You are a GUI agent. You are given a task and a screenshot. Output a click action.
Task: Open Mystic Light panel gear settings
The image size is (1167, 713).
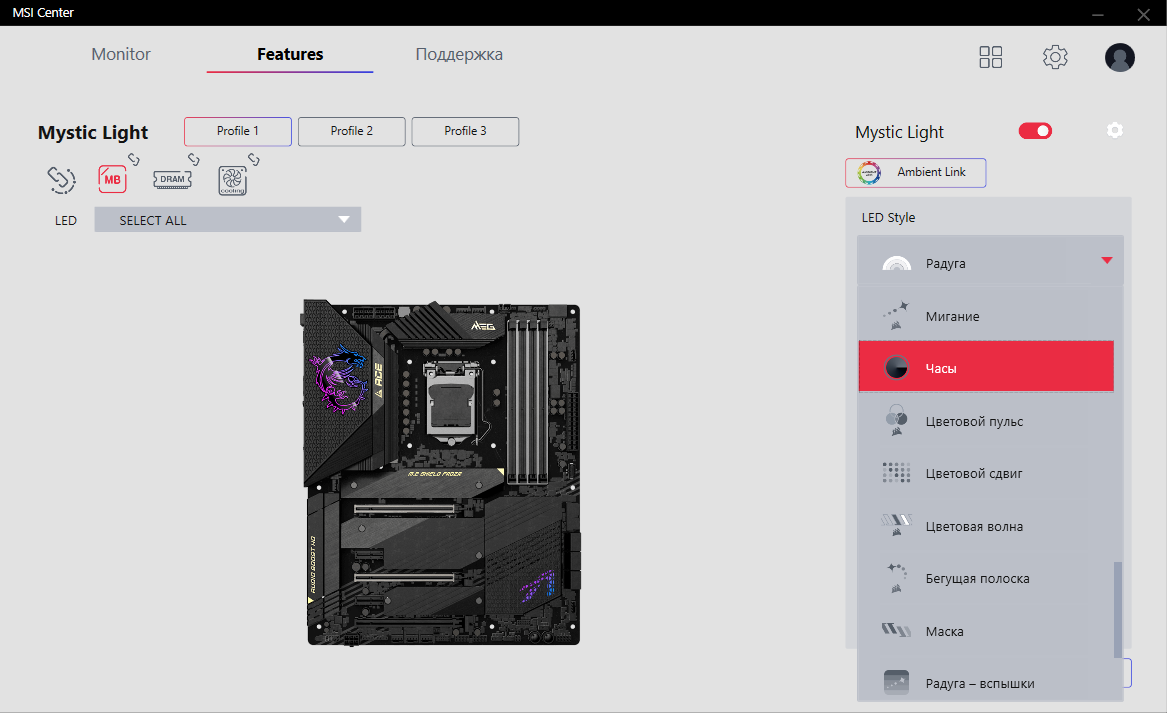click(1114, 130)
